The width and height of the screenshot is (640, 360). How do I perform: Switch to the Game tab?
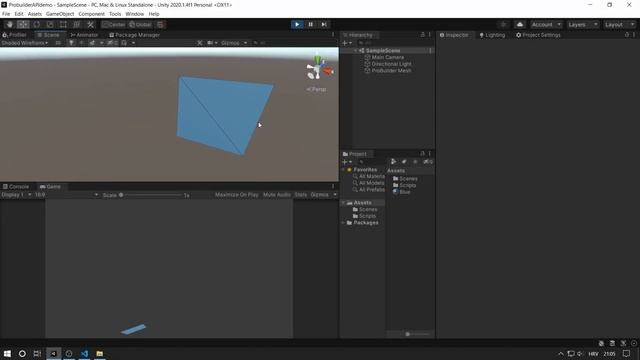coord(50,187)
